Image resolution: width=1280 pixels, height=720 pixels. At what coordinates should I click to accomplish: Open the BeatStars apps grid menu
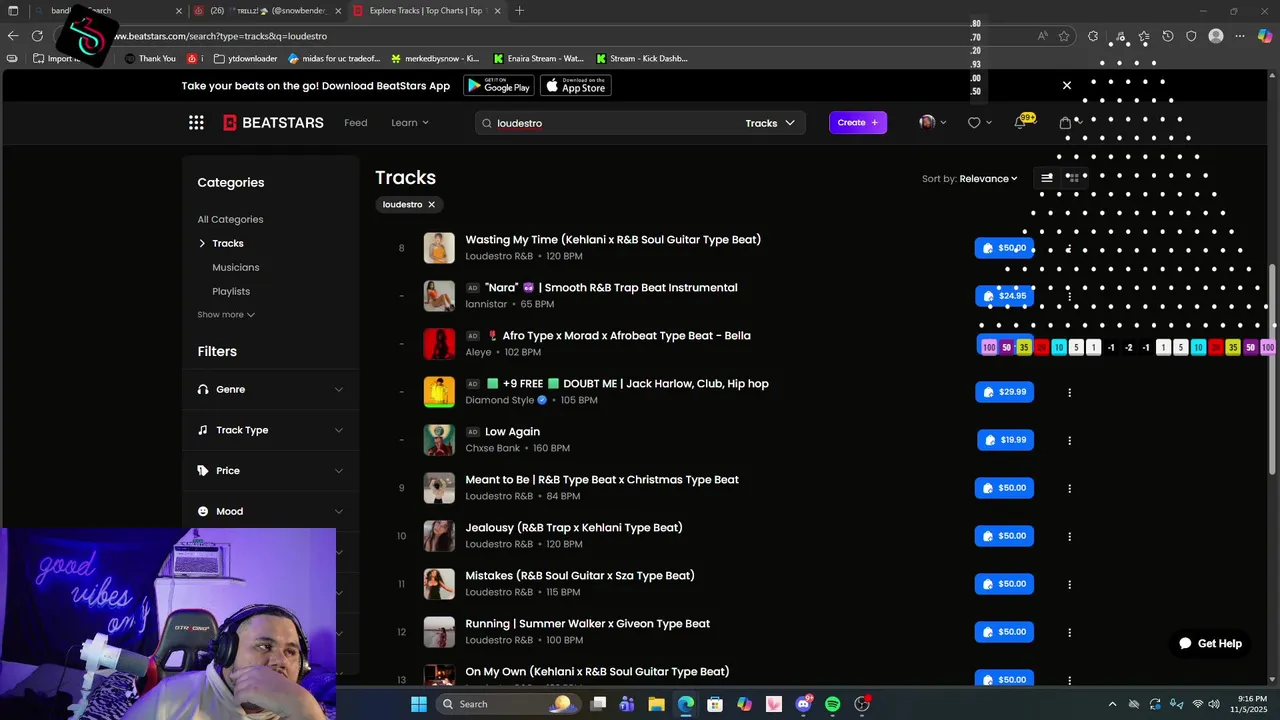[196, 122]
